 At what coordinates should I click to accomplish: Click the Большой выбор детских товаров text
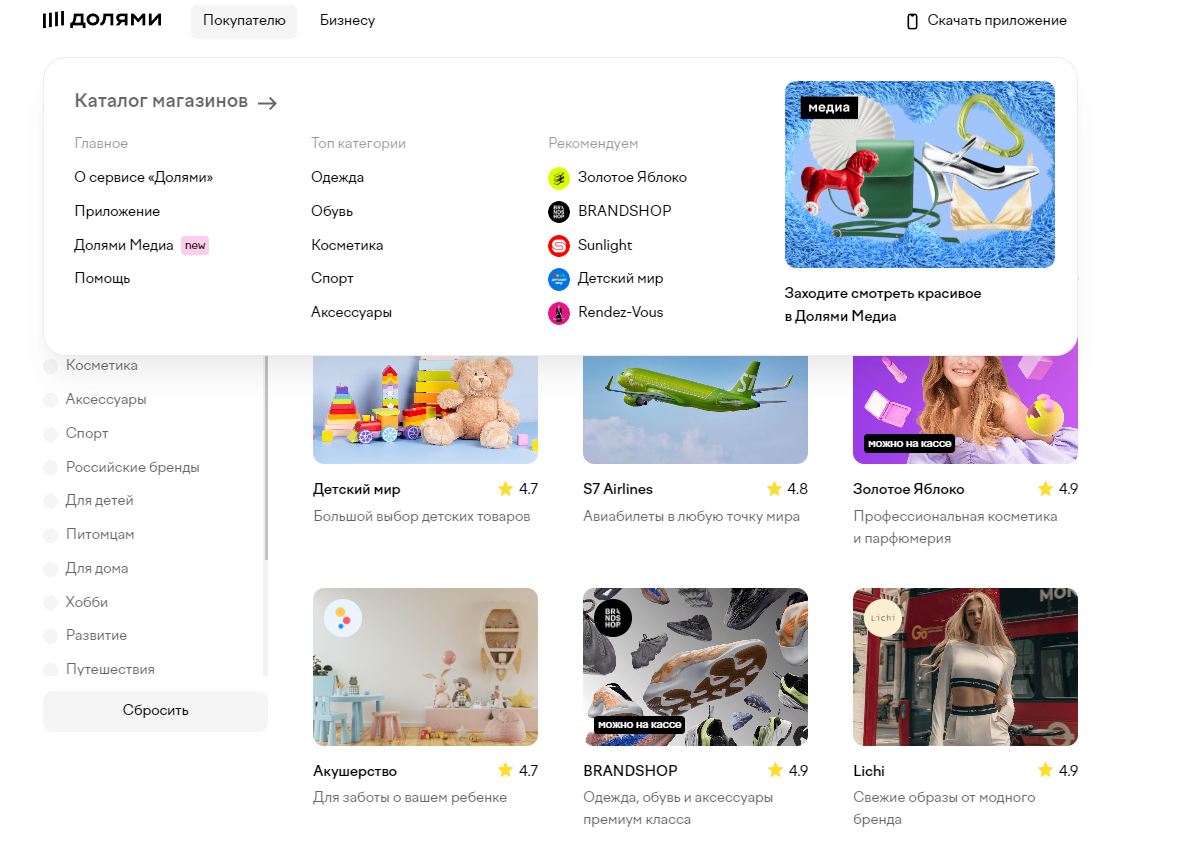422,517
